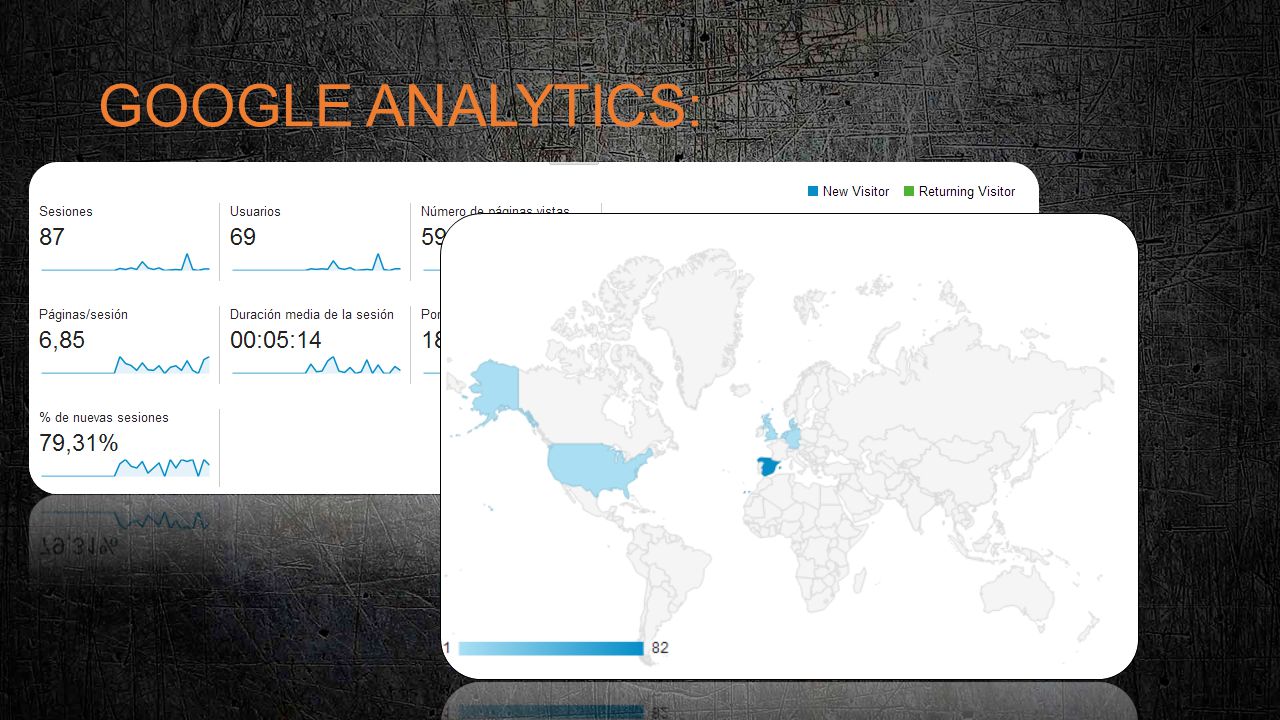This screenshot has width=1280, height=720.
Task: Click the Sesiones label
Action: point(66,211)
